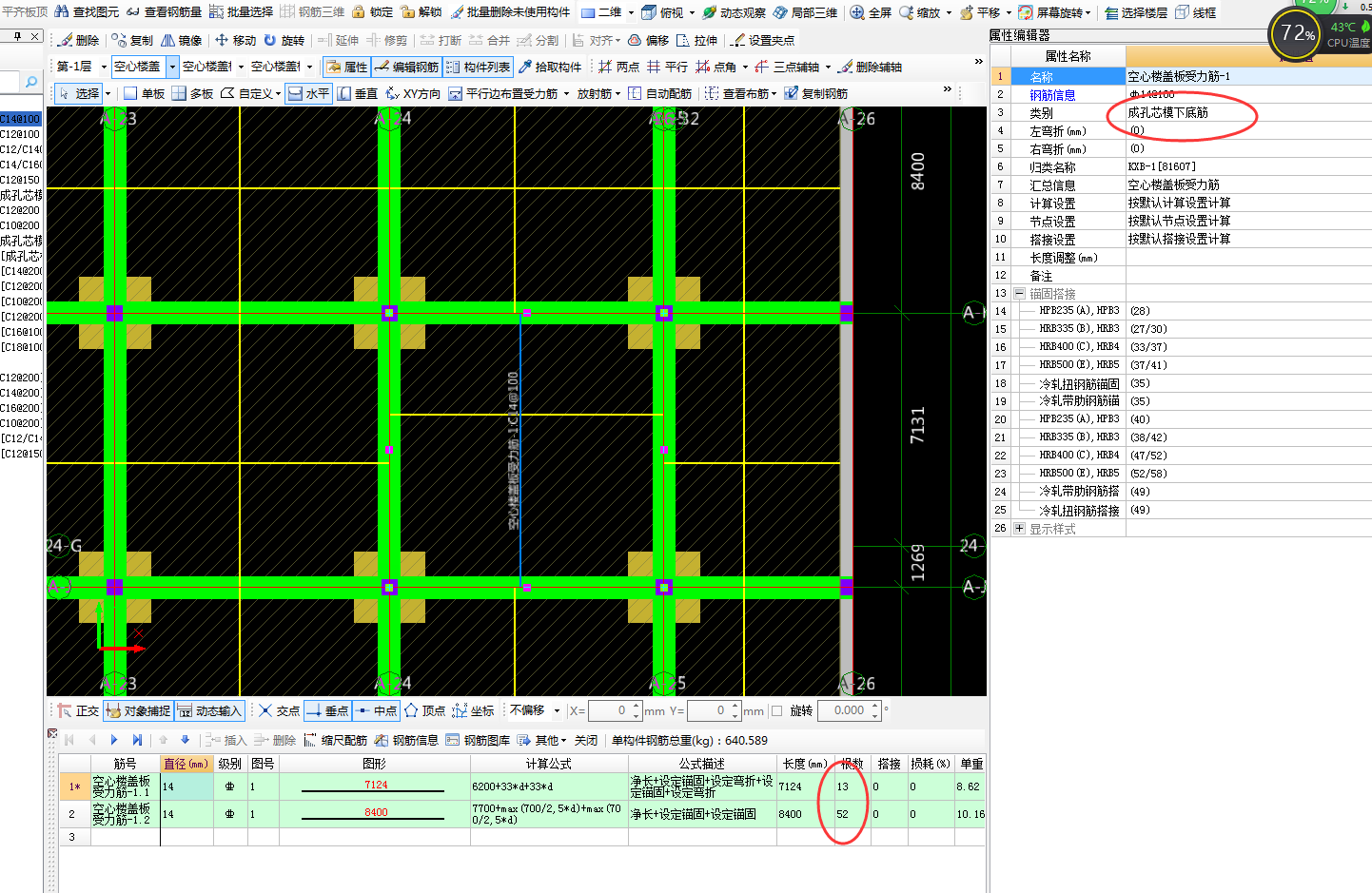Image resolution: width=1372 pixels, height=893 pixels.
Task: Toggle 动态输入 dynamic input
Action: click(x=209, y=710)
